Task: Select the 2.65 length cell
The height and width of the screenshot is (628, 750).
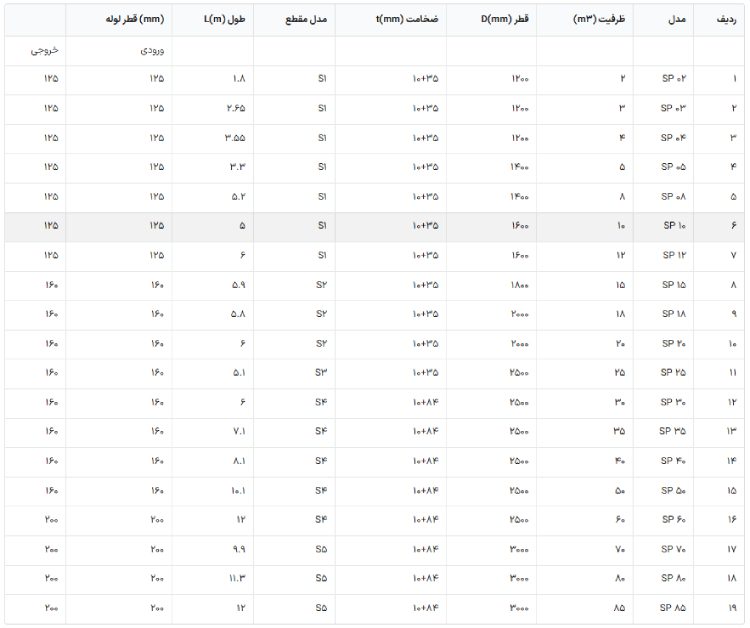Action: [x=212, y=109]
